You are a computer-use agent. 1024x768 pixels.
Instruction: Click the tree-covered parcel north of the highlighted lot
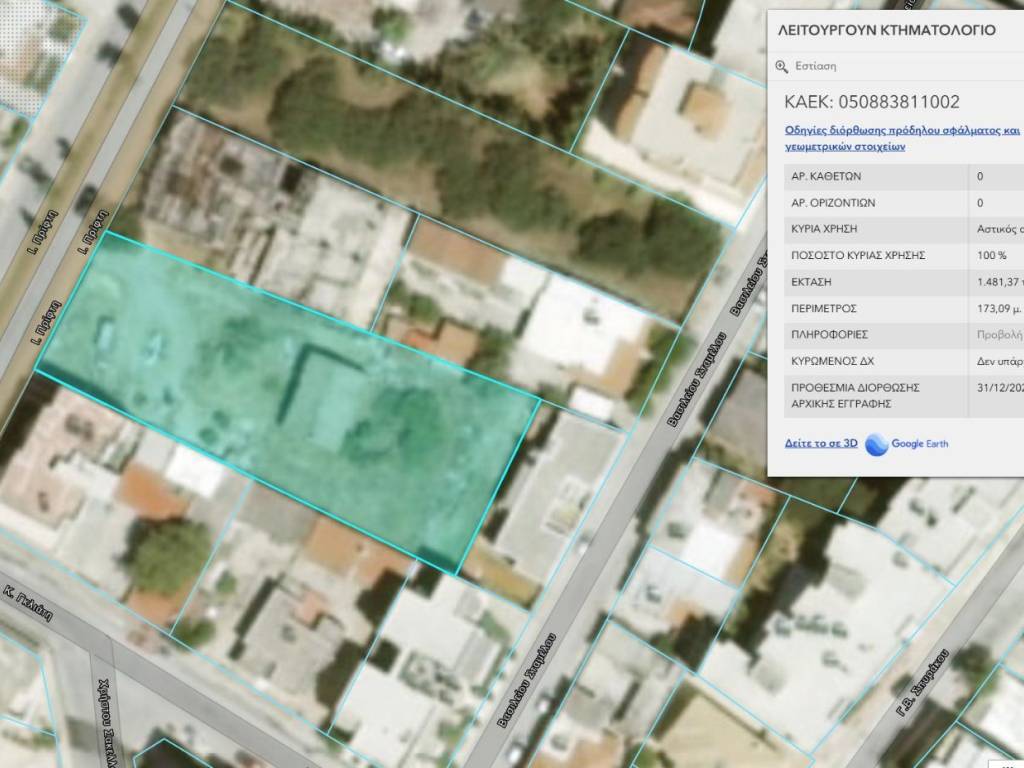(450, 150)
